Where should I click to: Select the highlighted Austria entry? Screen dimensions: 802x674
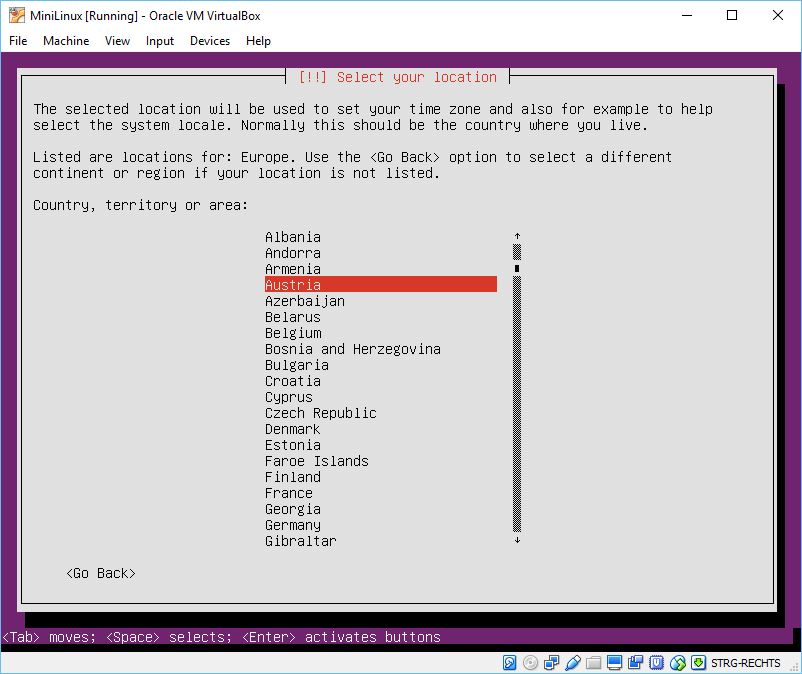point(380,285)
